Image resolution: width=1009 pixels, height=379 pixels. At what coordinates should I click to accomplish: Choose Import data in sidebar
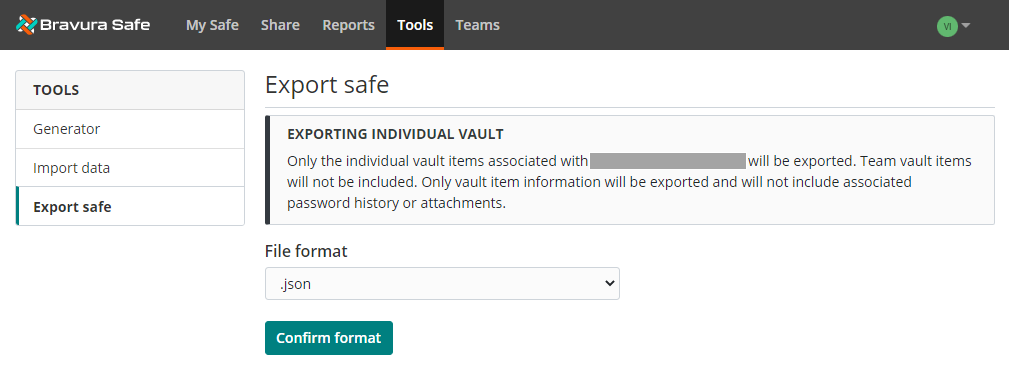pos(130,168)
